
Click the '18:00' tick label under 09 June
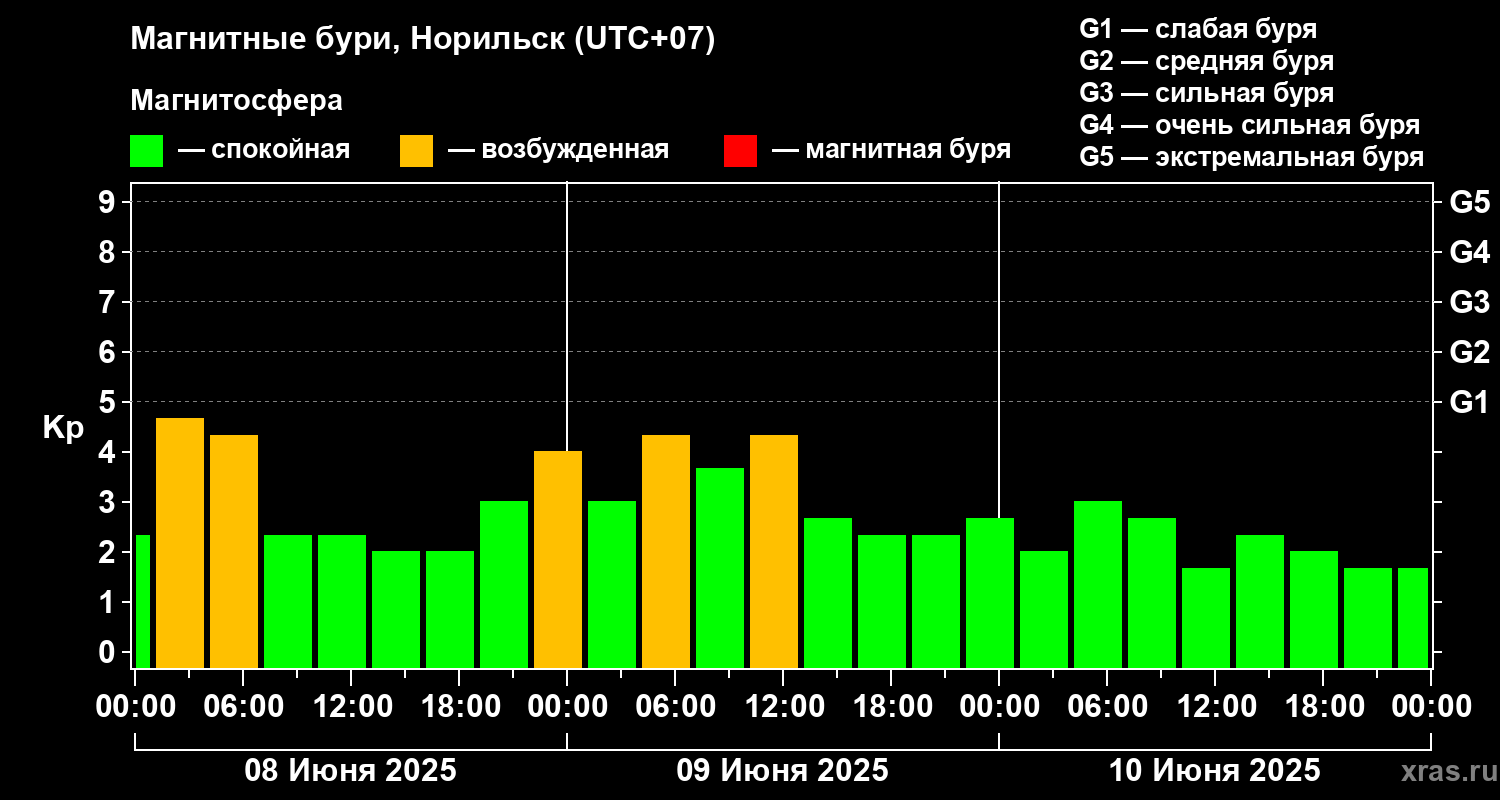[891, 707]
